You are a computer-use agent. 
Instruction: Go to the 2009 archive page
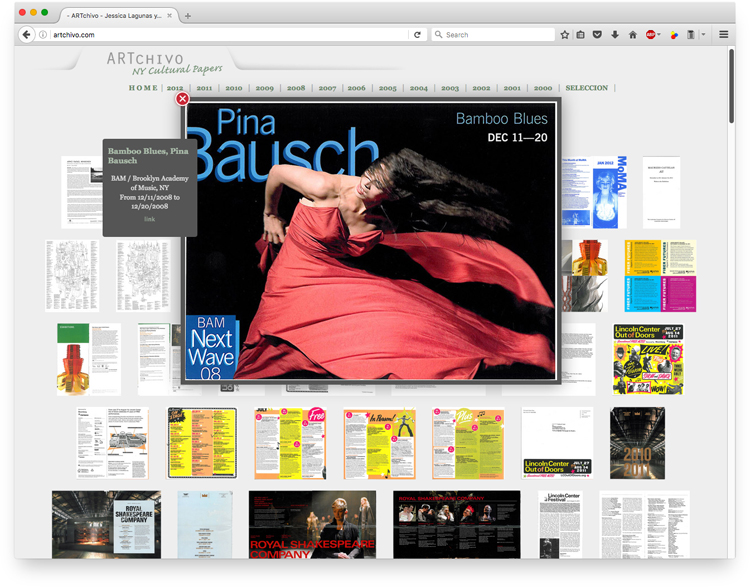click(265, 88)
